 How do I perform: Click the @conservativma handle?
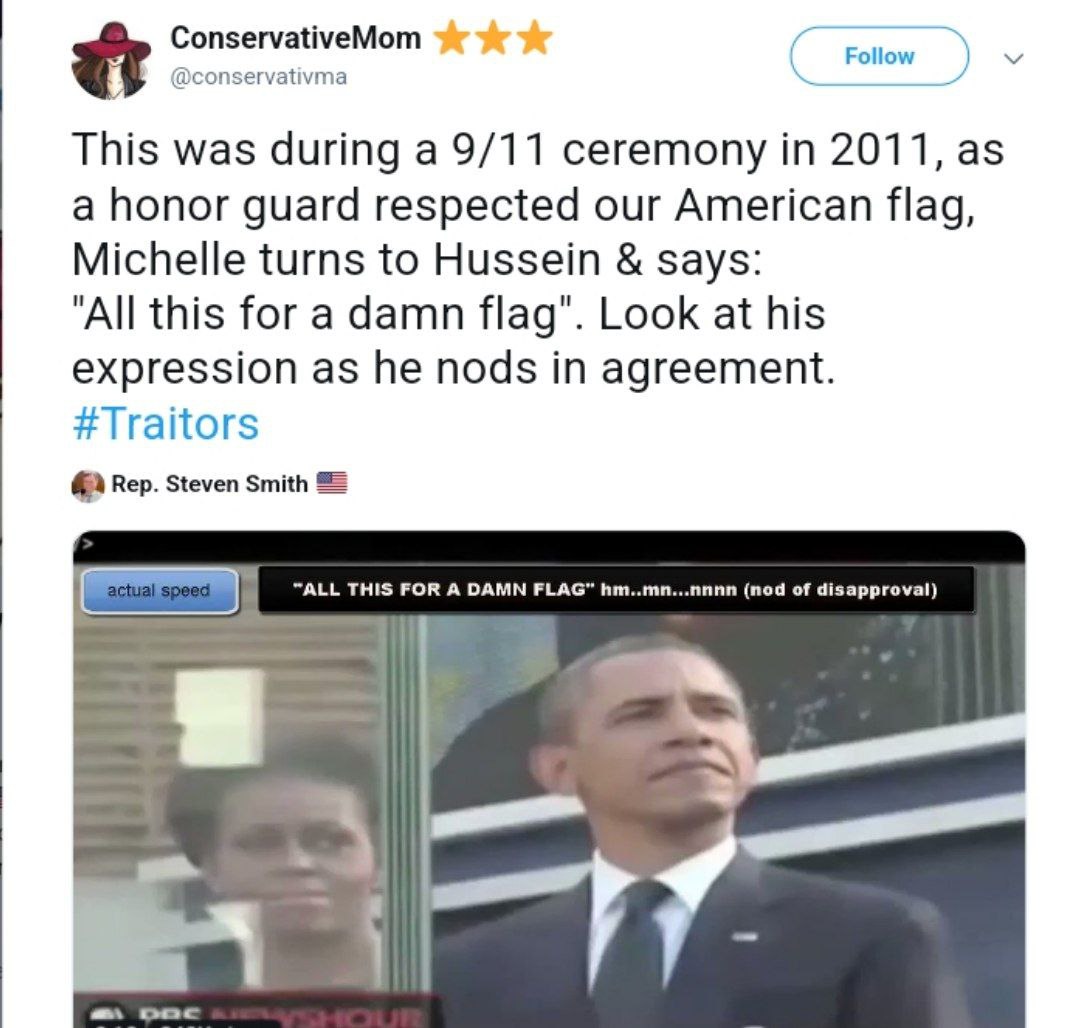click(x=258, y=76)
